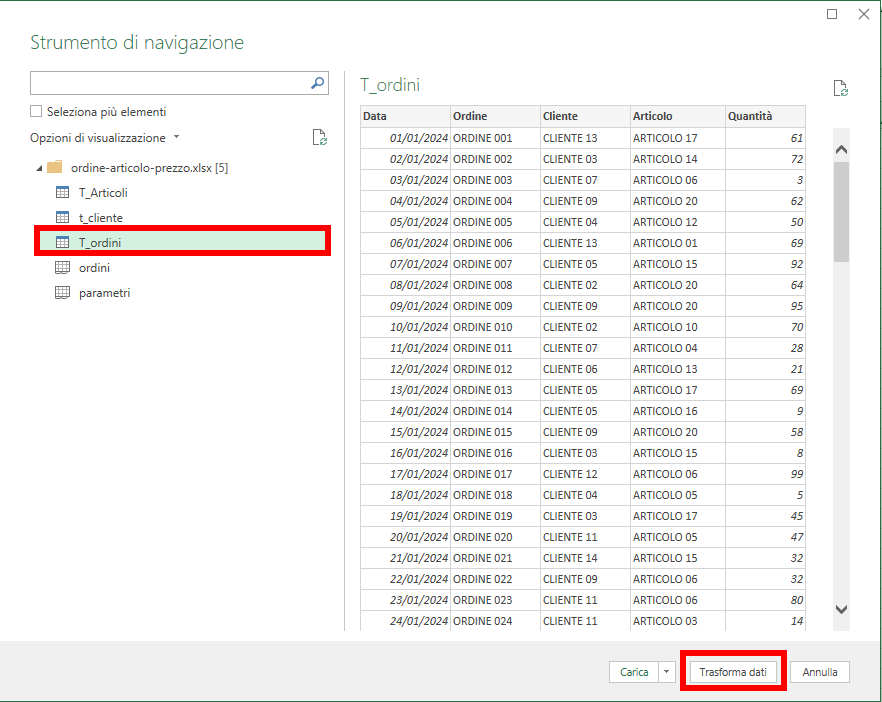Click the Ordine column header
The height and width of the screenshot is (702, 882).
(495, 116)
